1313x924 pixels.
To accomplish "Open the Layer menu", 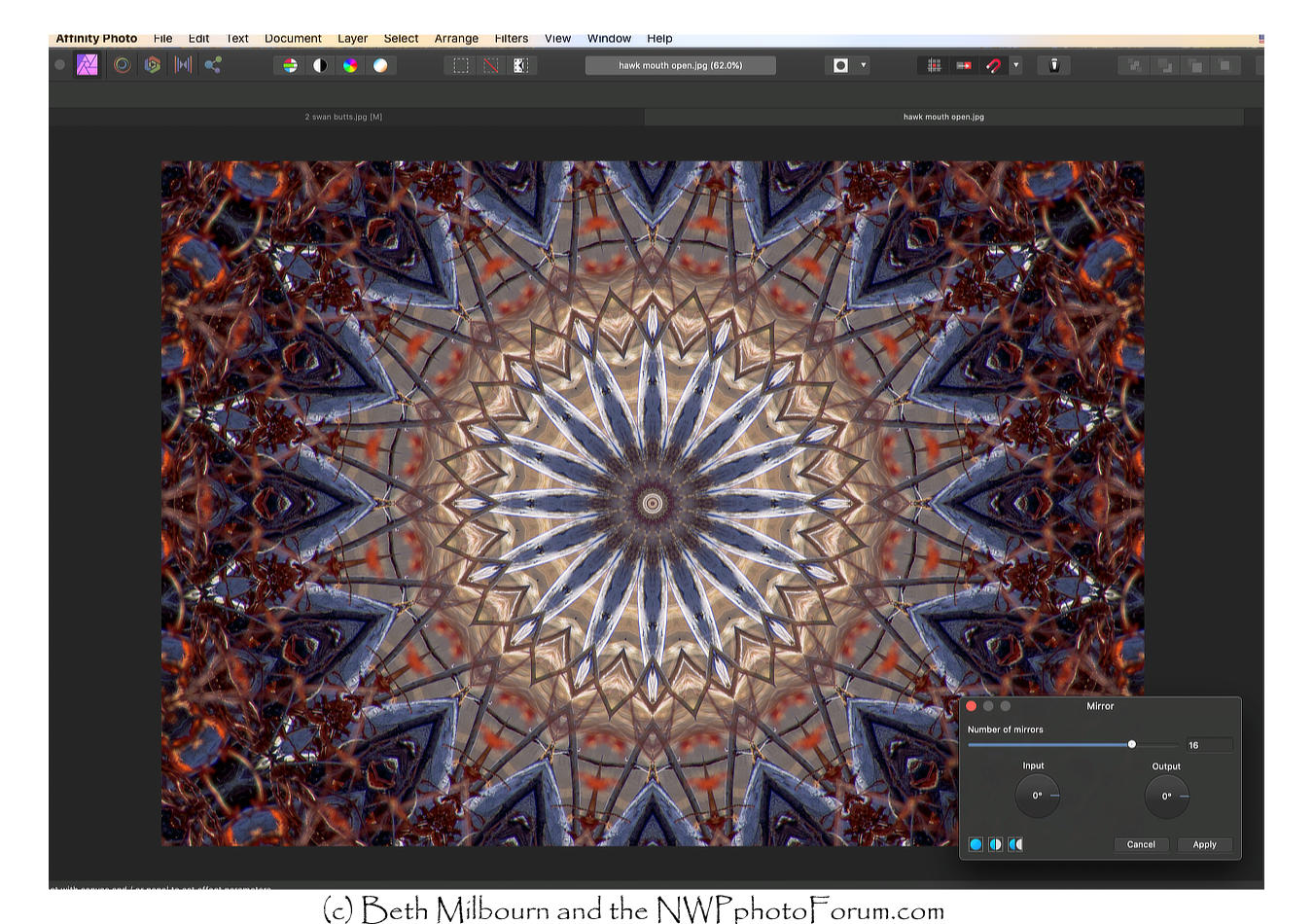I will pos(352,39).
